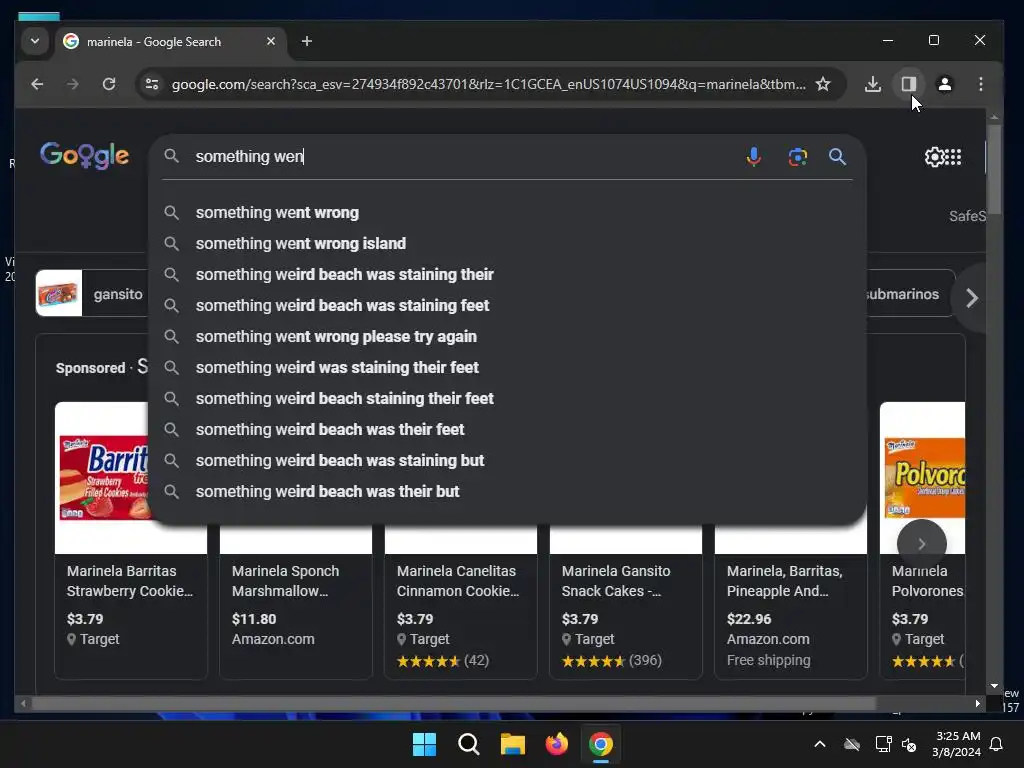This screenshot has width=1024, height=768.
Task: Open the taskbar clock and date
Action: tap(957, 744)
